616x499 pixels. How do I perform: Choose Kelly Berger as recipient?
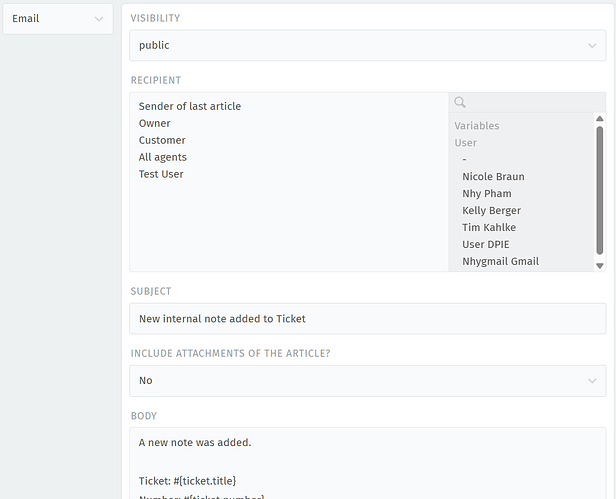pyautogui.click(x=491, y=211)
